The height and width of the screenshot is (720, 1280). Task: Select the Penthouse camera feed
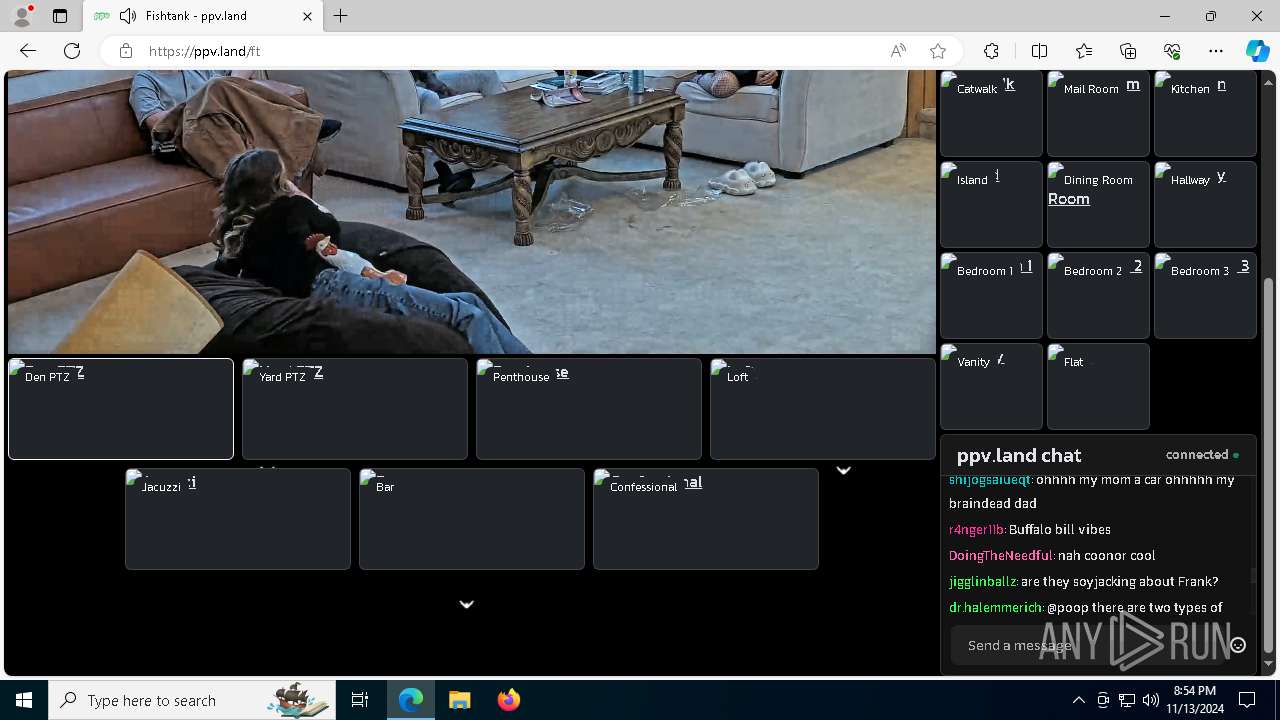tap(589, 409)
